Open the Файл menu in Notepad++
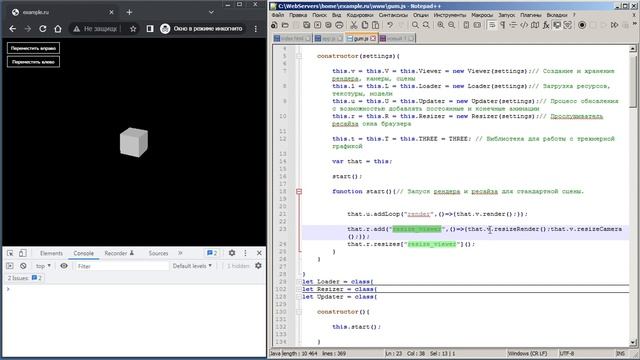Screen dimensions: 640x360 pos(278,15)
